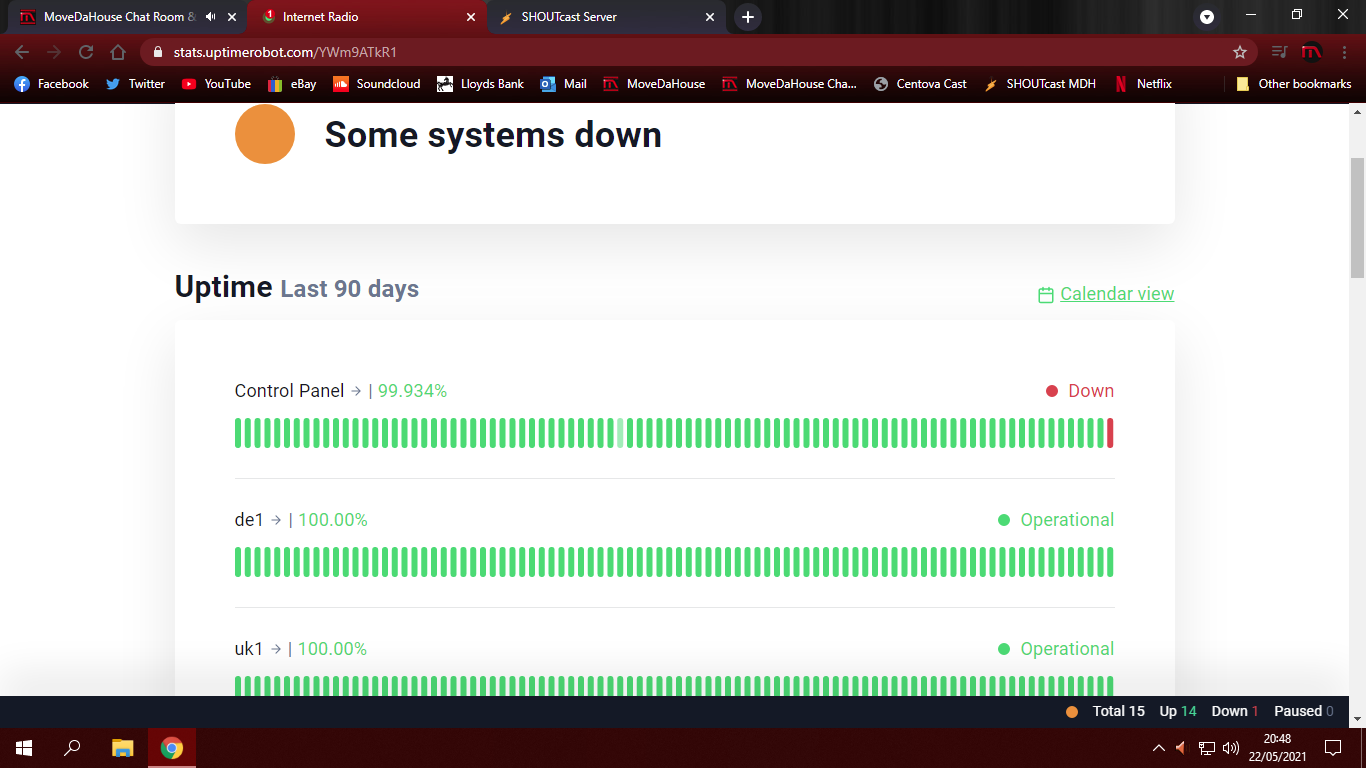
Task: Open the Calendar view link
Action: pyautogui.click(x=1116, y=294)
